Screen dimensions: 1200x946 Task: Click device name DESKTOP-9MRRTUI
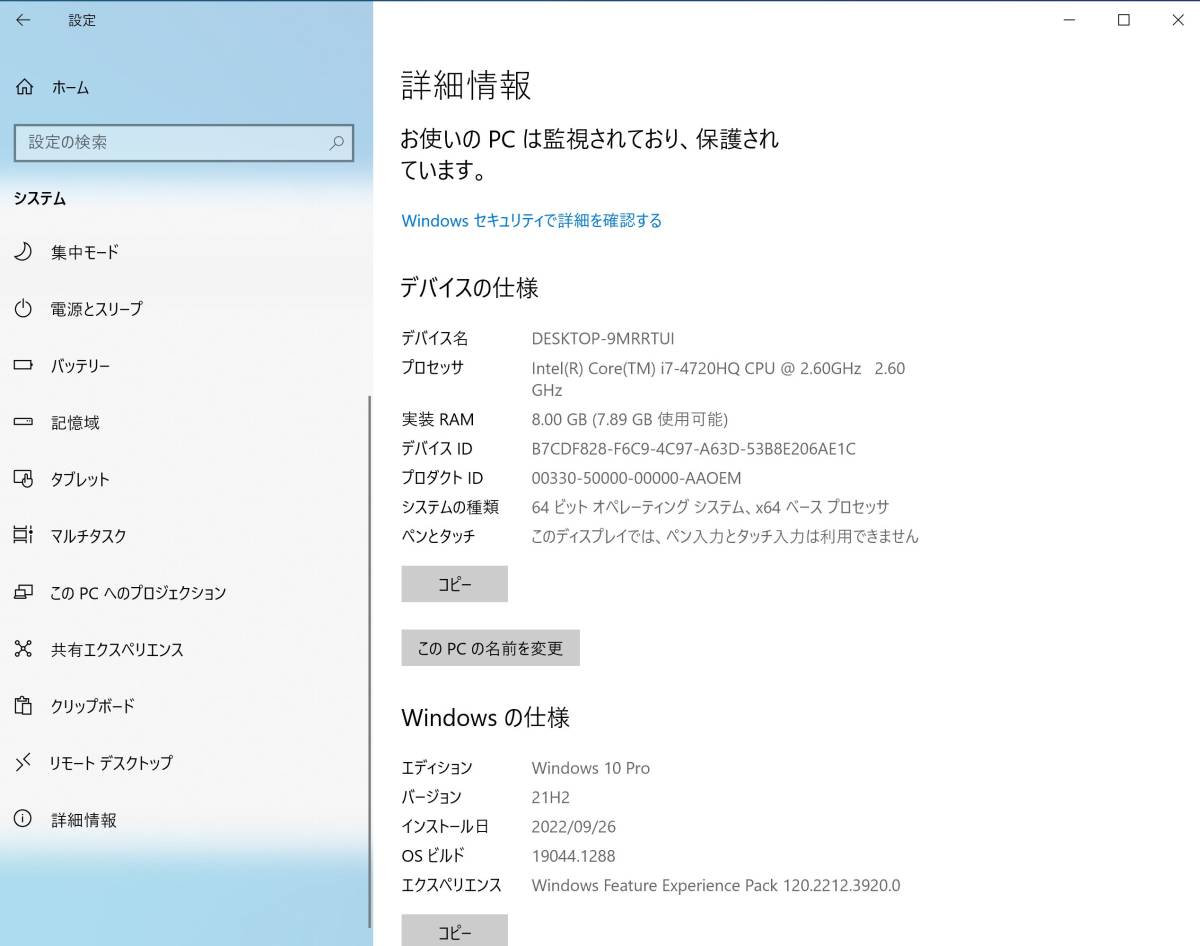click(603, 339)
